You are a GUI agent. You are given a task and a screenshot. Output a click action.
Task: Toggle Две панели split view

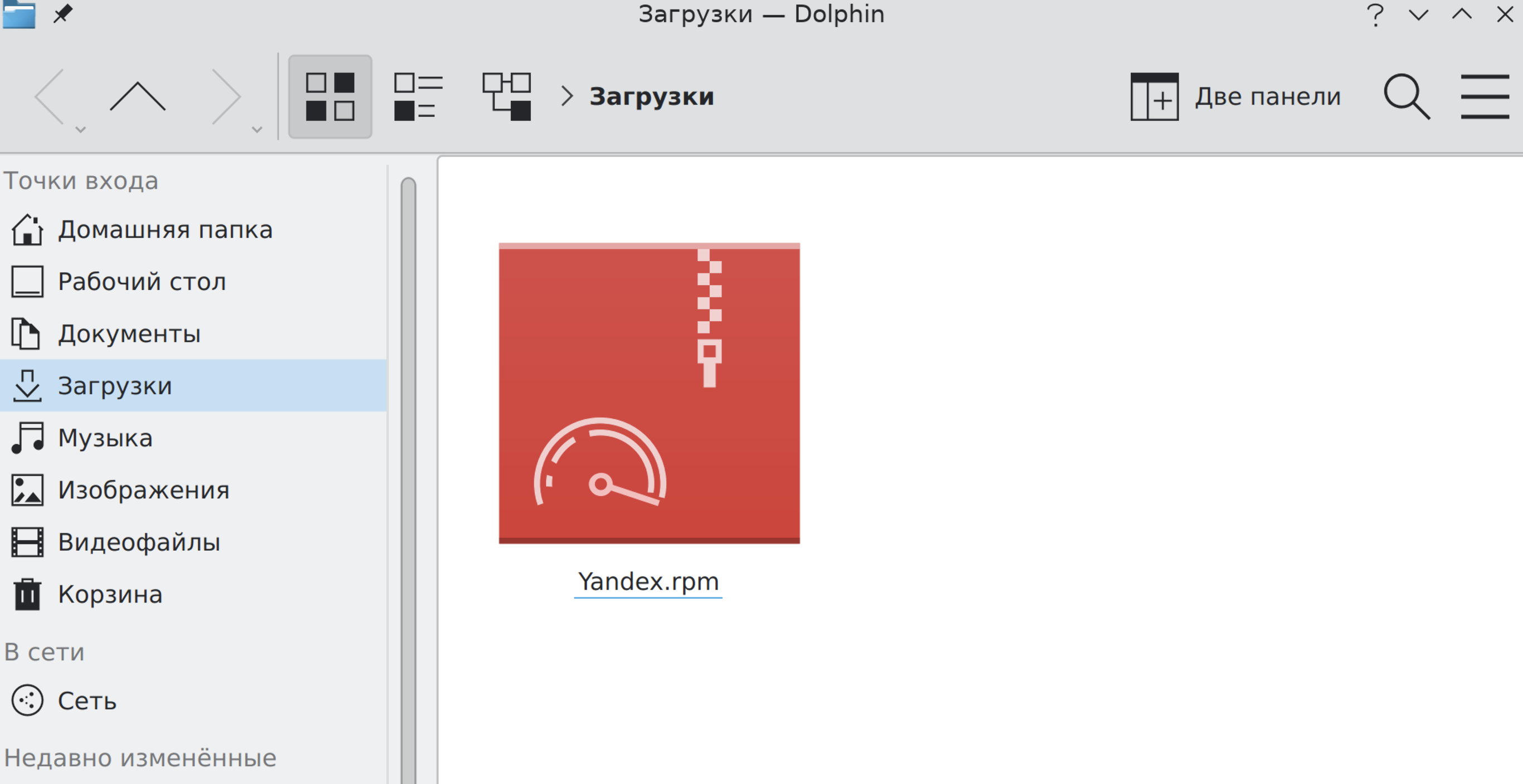(1236, 97)
